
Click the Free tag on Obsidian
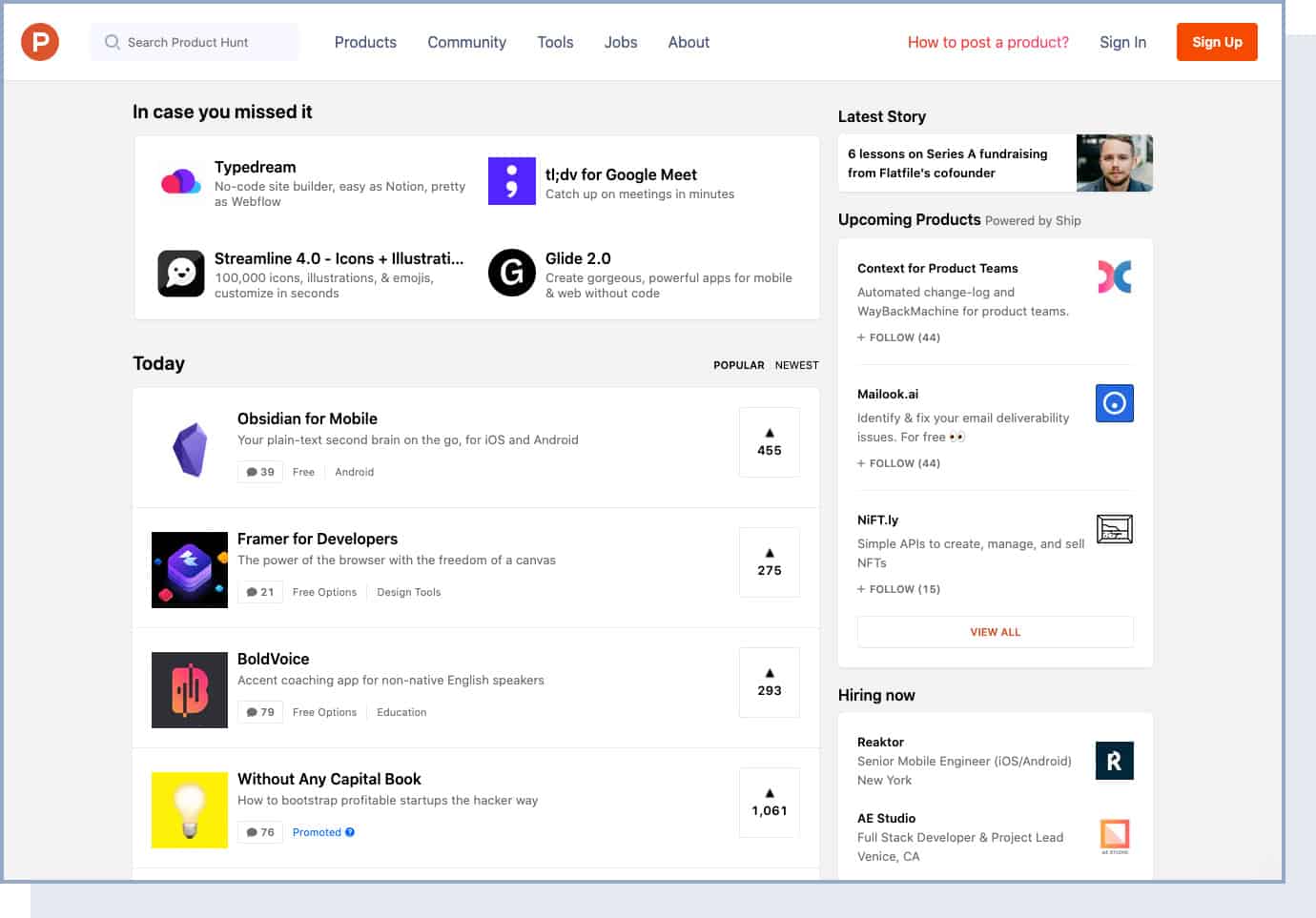(303, 472)
